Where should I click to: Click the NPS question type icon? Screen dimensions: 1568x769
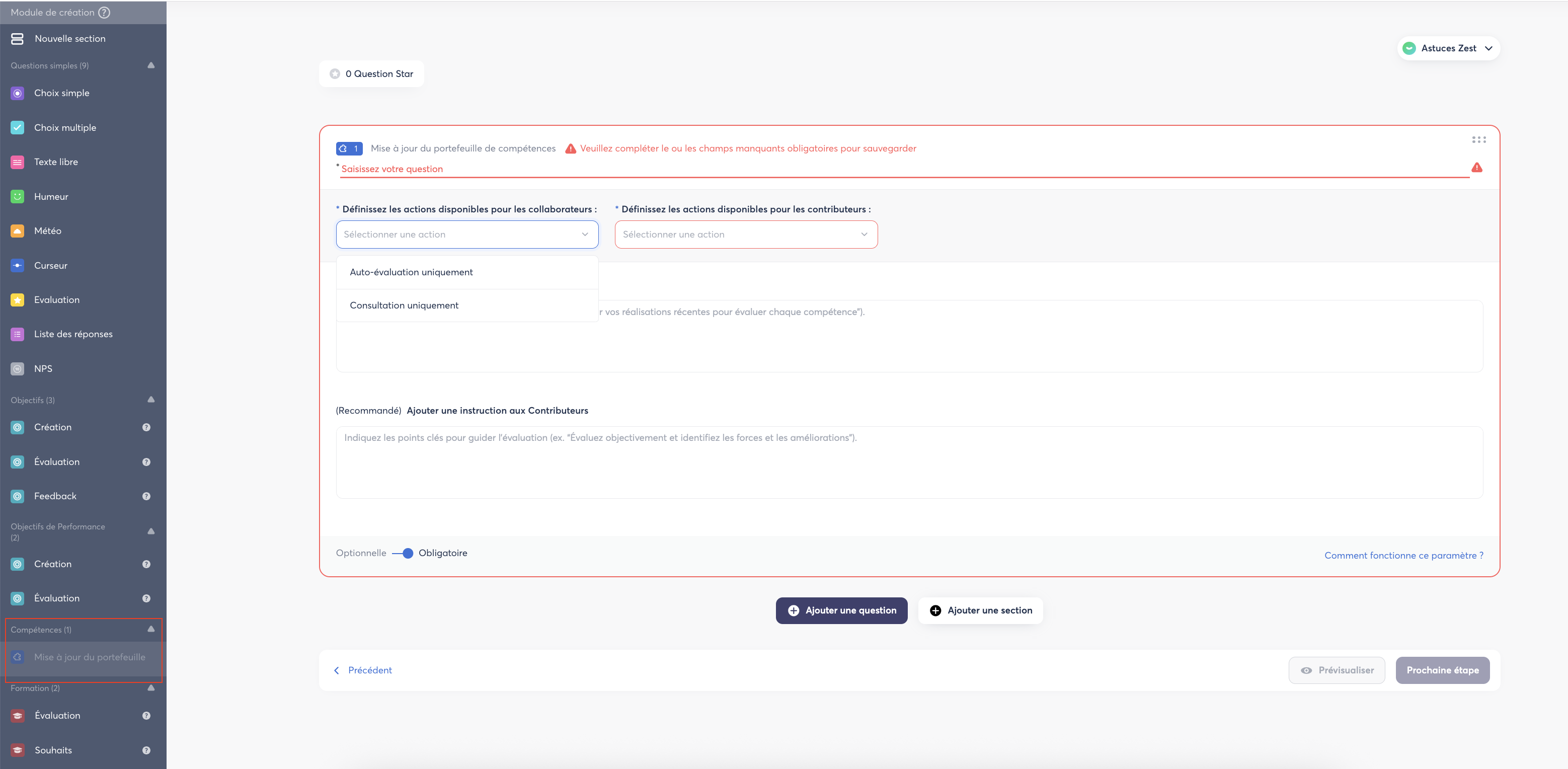pos(18,369)
